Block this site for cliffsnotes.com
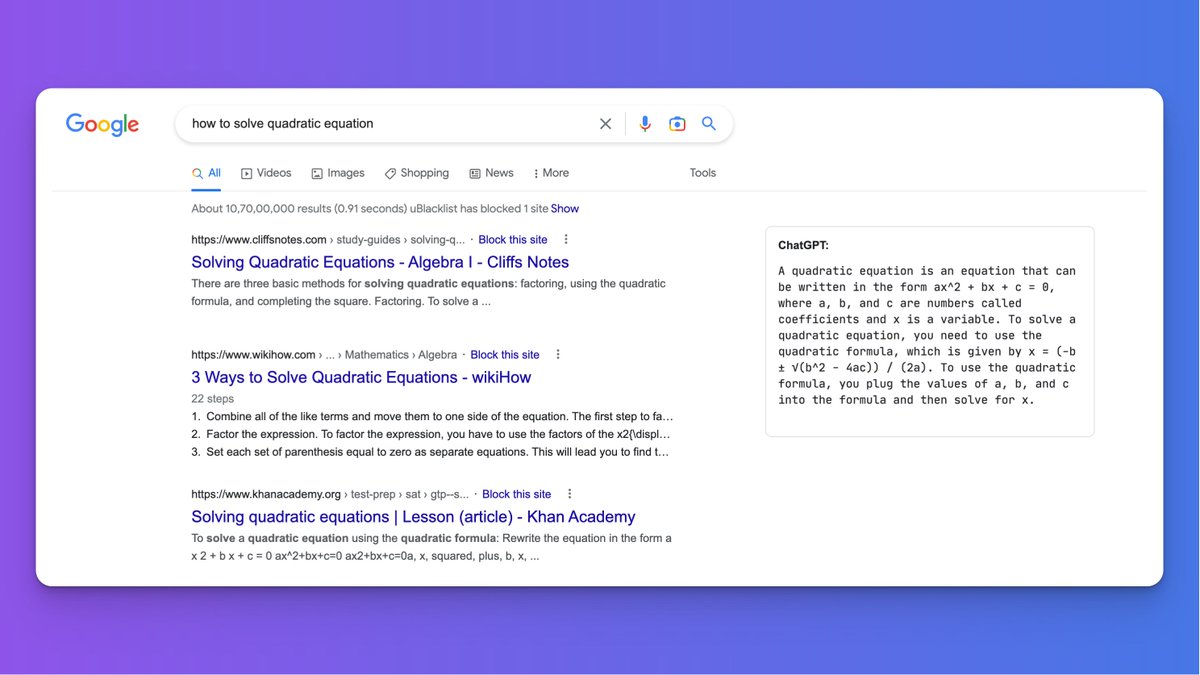Image resolution: width=1200 pixels, height=675 pixels. [x=513, y=240]
